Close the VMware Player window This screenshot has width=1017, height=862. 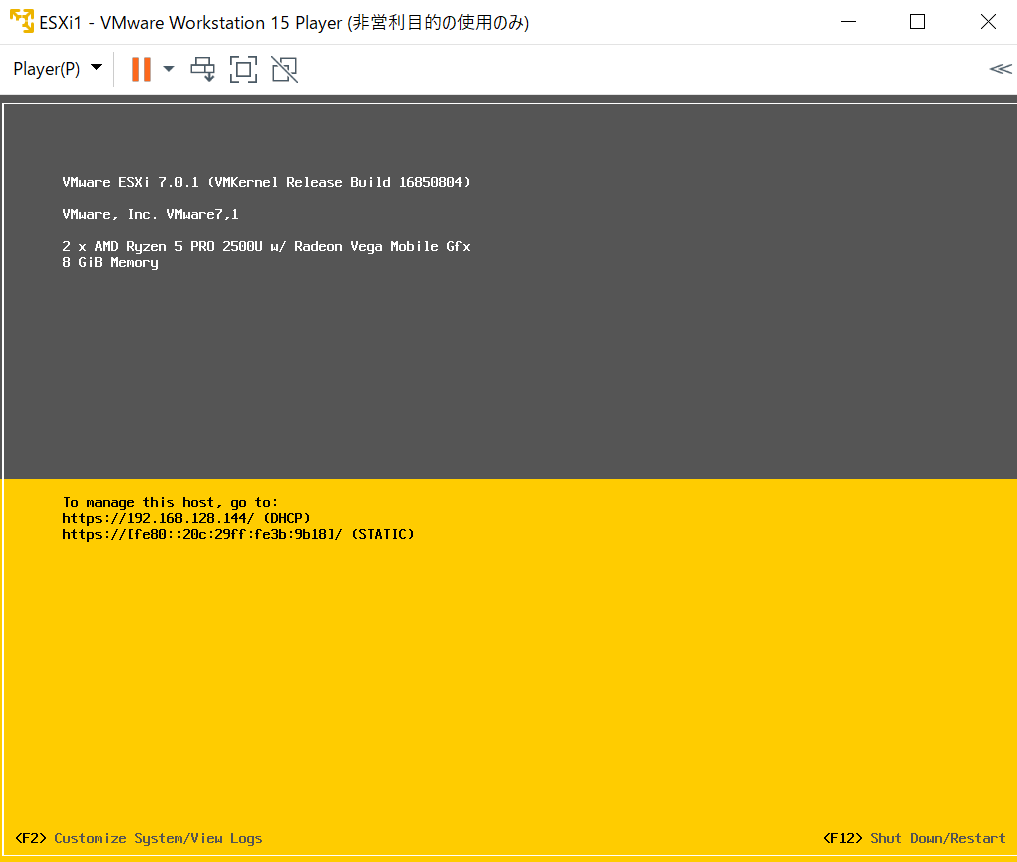(x=988, y=22)
